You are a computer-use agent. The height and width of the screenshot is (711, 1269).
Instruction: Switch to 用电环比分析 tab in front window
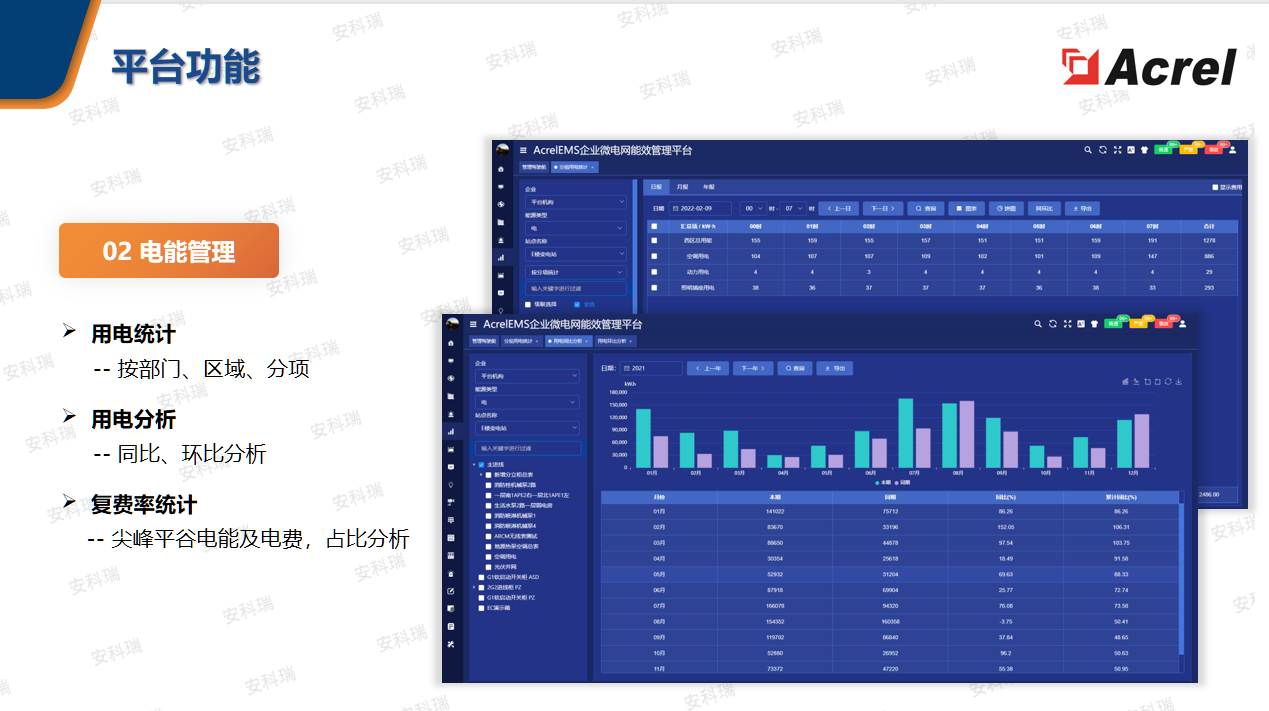(615, 341)
